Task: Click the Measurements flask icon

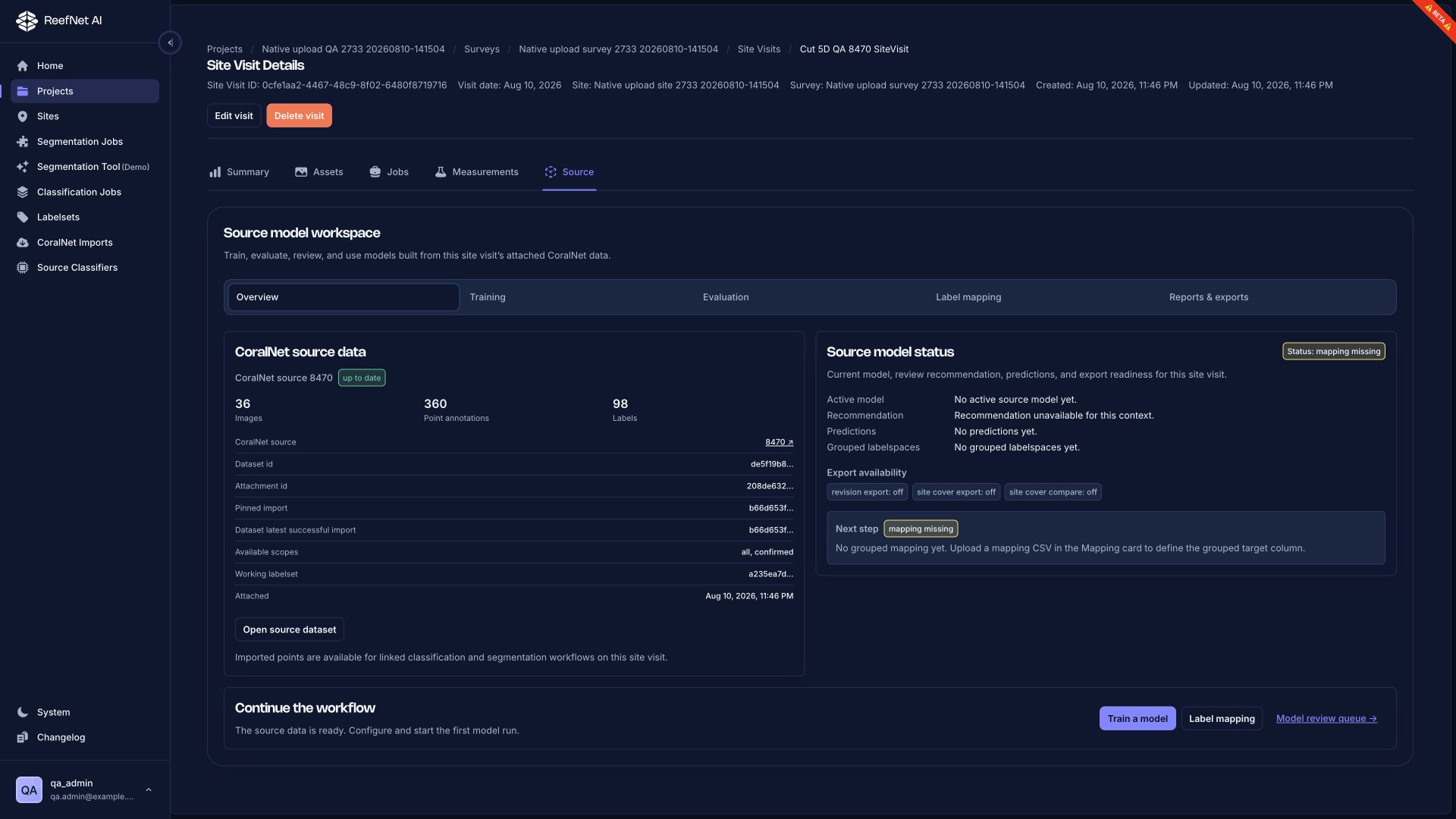Action: pos(441,172)
